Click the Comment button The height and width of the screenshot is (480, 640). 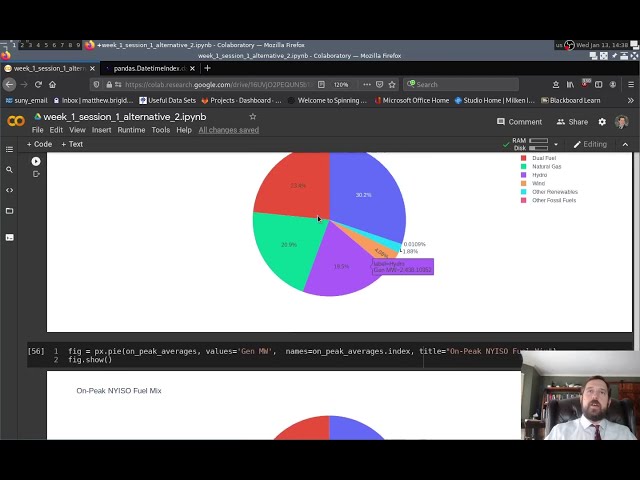[519, 122]
